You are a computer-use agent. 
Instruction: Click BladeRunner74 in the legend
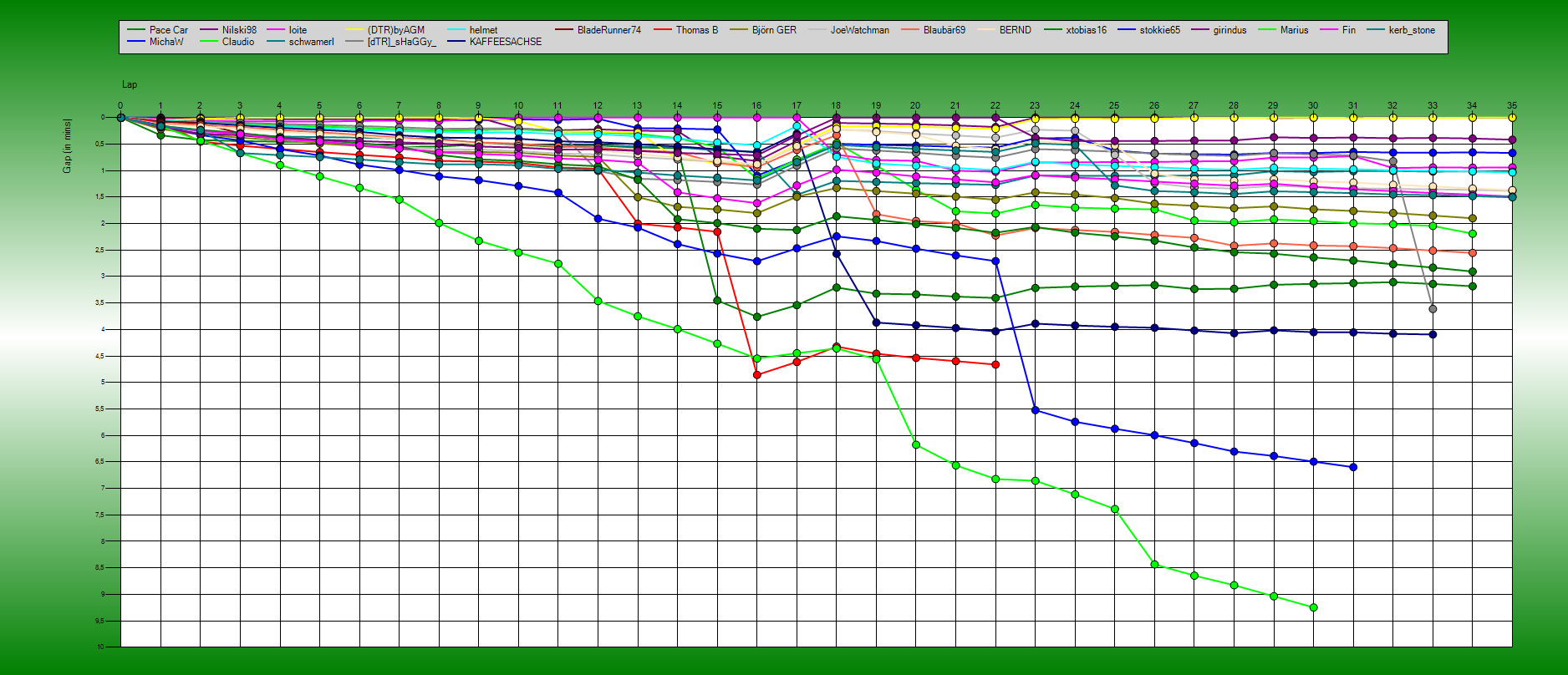[608, 30]
